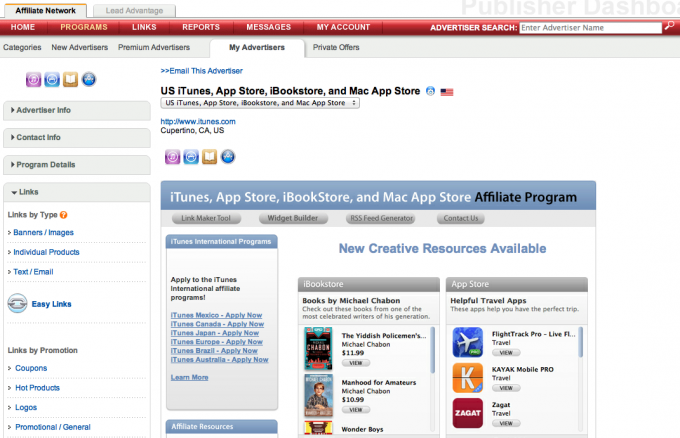680x438 pixels.
Task: Go to the Categories sub-tab
Action: coord(22,47)
